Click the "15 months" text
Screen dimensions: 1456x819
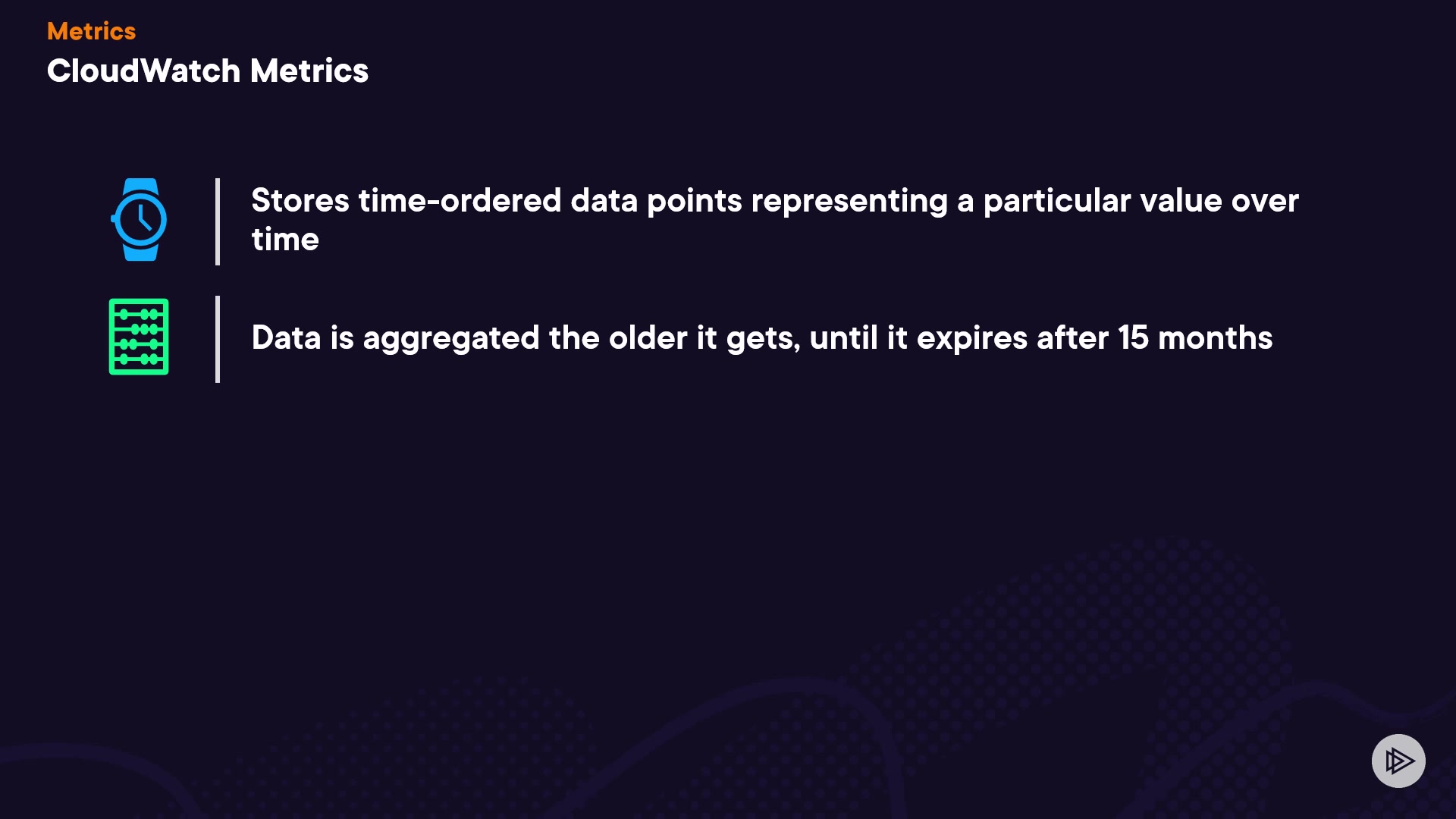tap(1195, 338)
